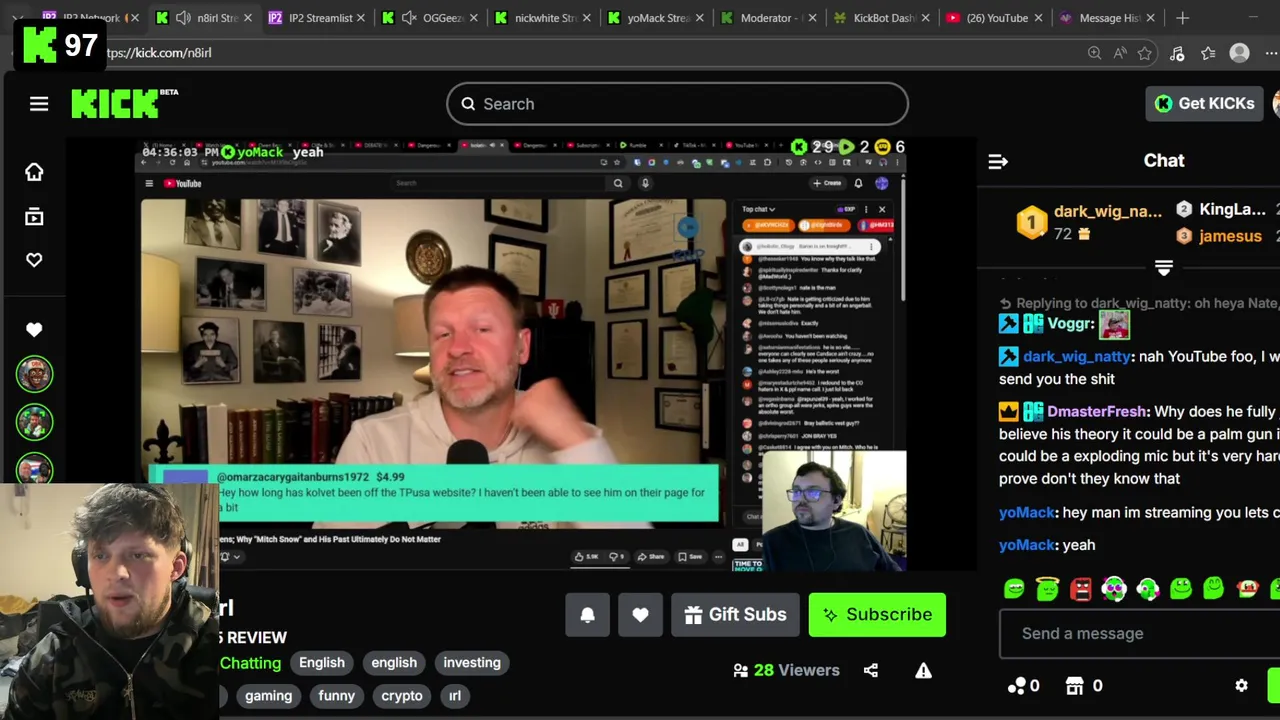This screenshot has width=1280, height=720.
Task: Open the Kick sidebar hamburger menu
Action: tap(39, 104)
